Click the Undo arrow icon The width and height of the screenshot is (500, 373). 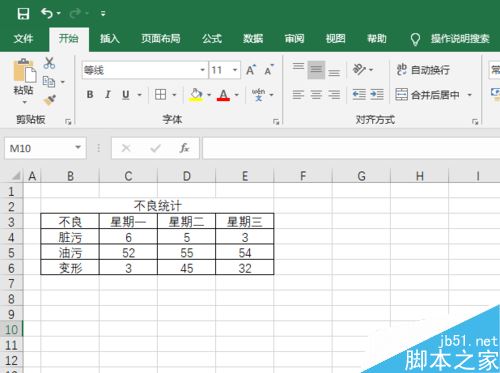(47, 13)
